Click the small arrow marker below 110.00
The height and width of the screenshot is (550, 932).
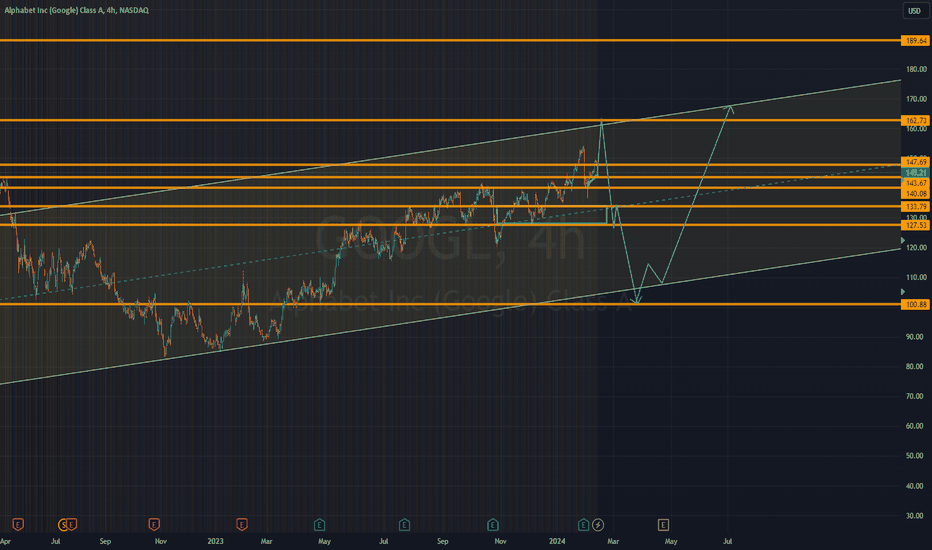pyautogui.click(x=903, y=292)
